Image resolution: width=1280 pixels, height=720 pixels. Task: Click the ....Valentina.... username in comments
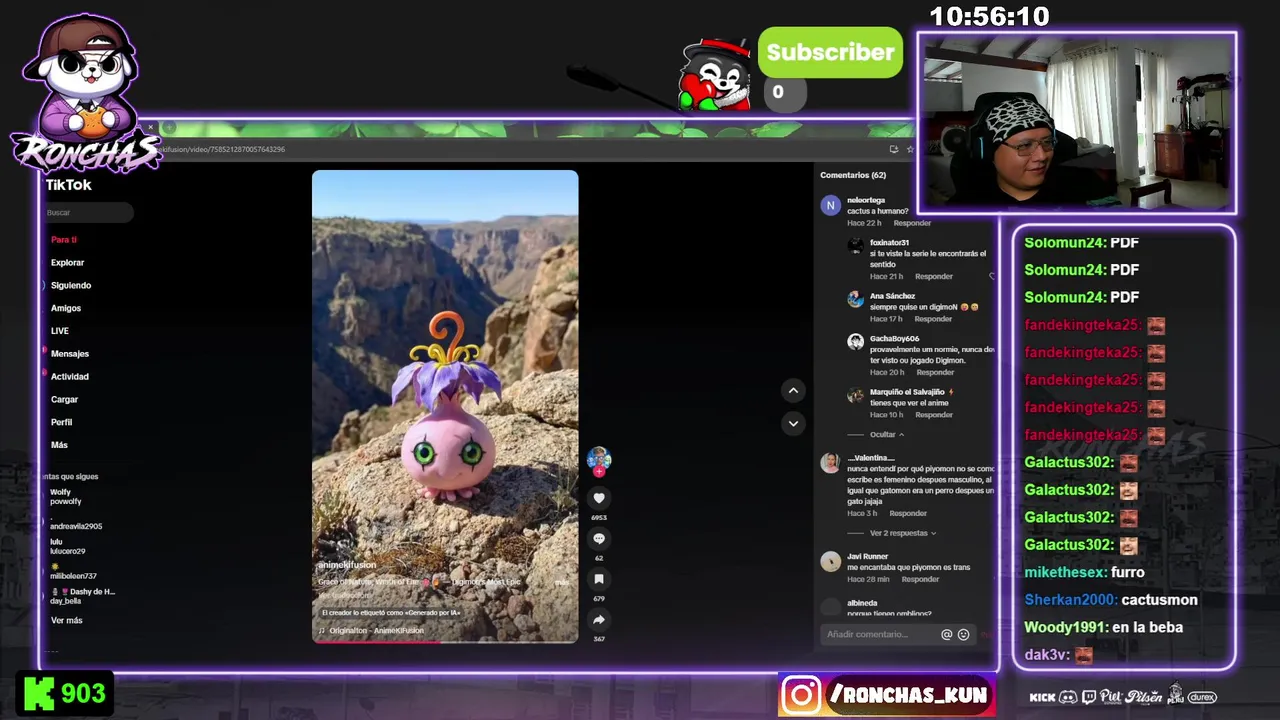point(870,458)
